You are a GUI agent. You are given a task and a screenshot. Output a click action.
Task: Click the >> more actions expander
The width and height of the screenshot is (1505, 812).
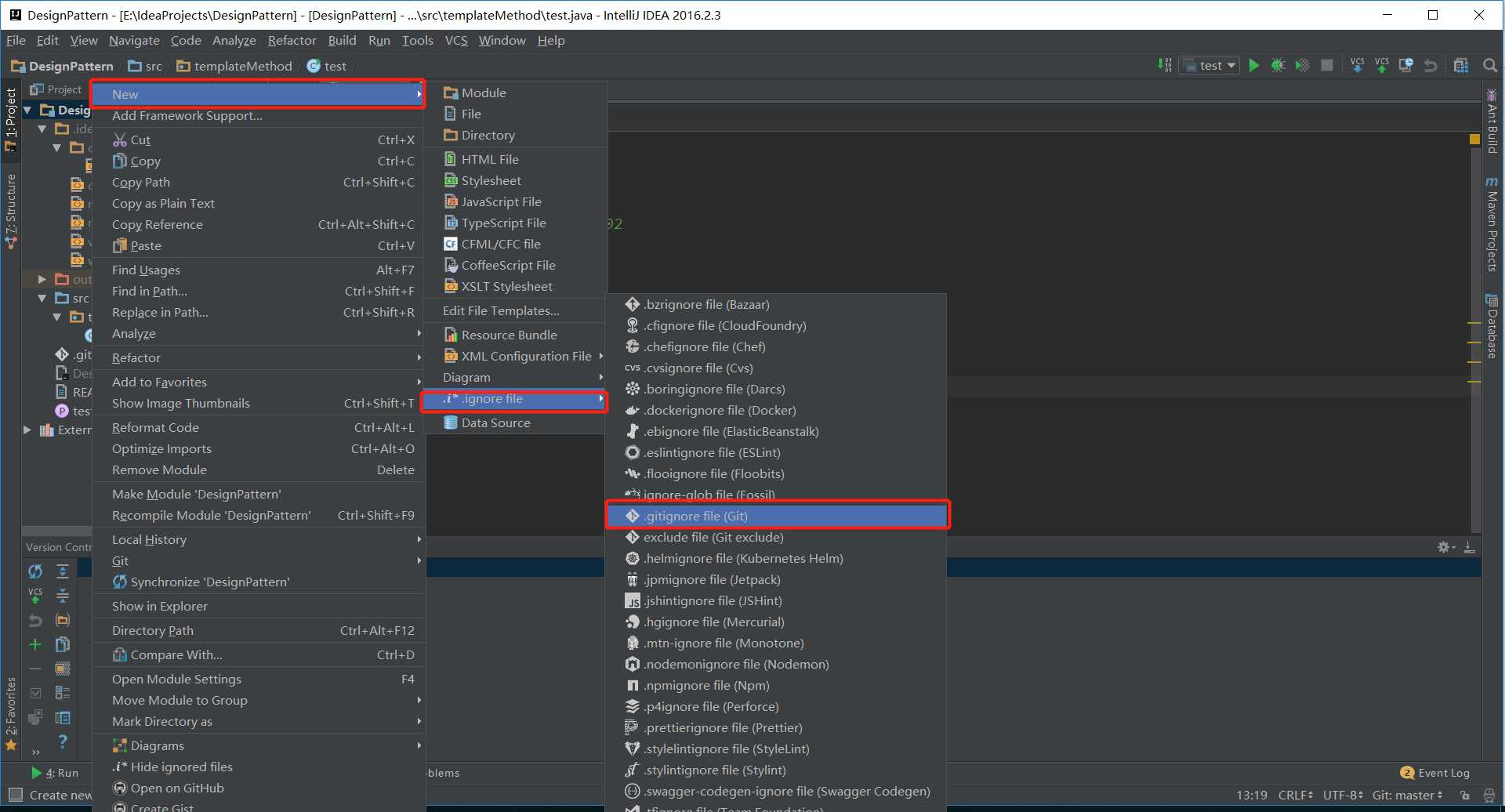35,752
